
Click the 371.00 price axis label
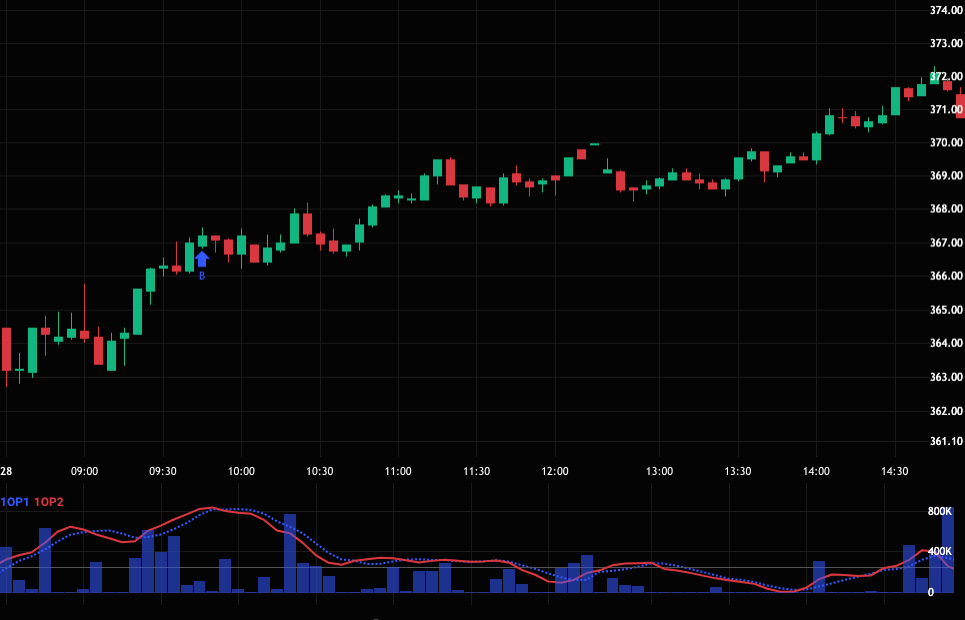[946, 109]
